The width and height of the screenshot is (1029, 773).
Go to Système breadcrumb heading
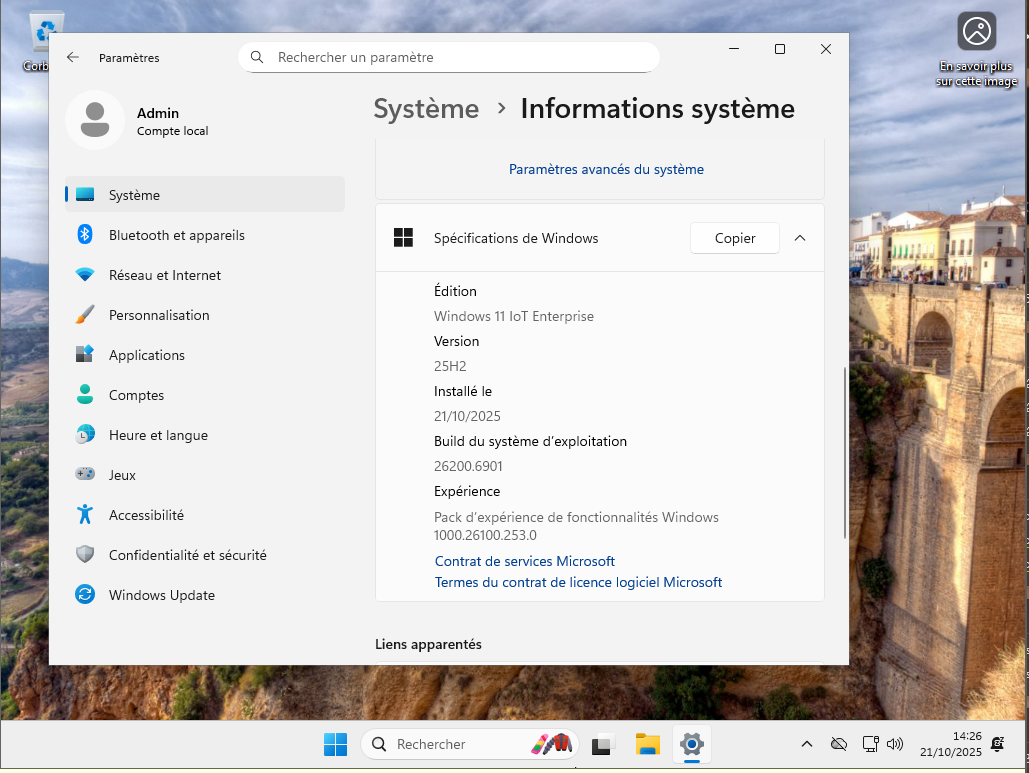426,109
